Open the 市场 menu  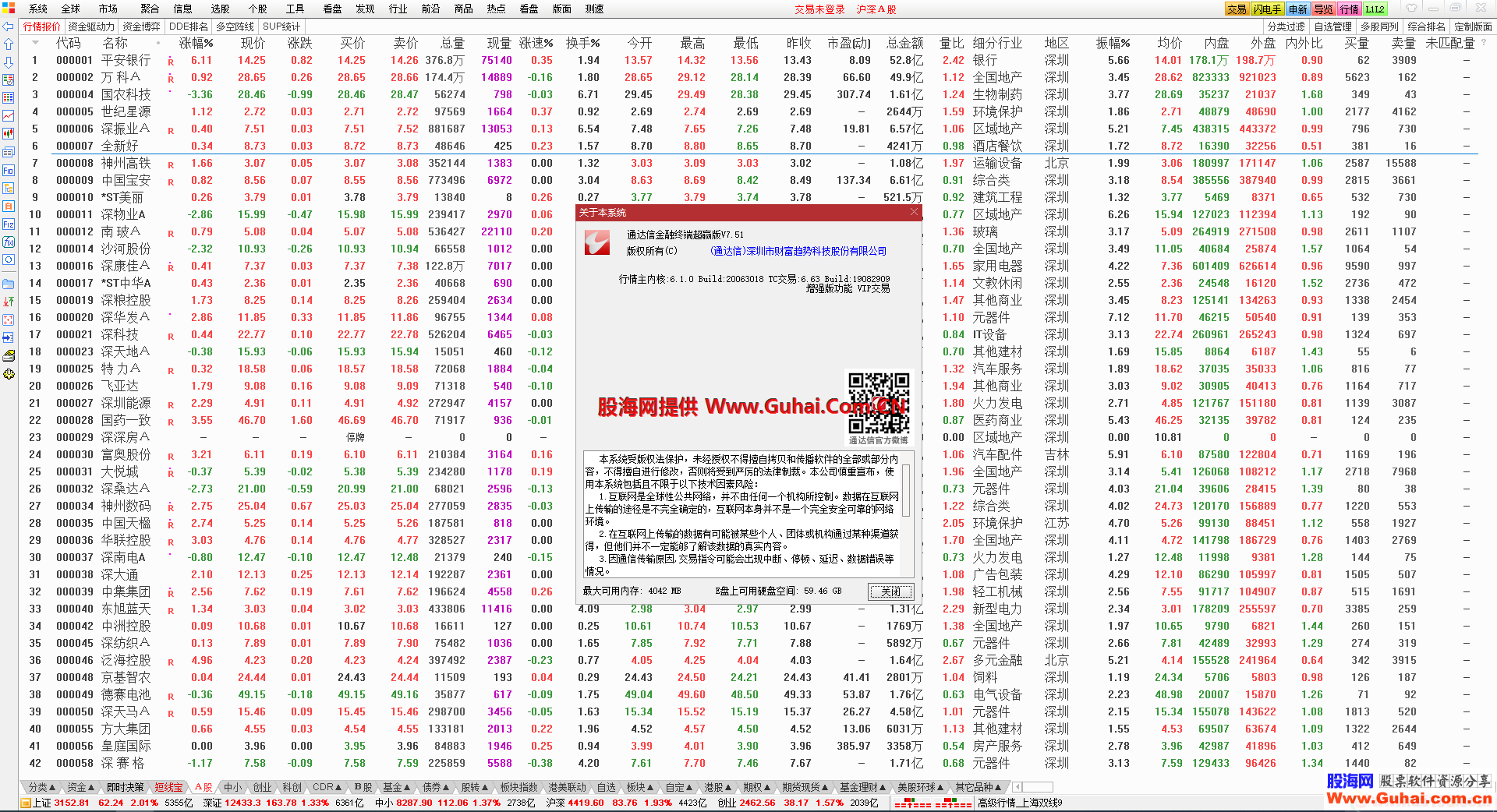pos(108,9)
